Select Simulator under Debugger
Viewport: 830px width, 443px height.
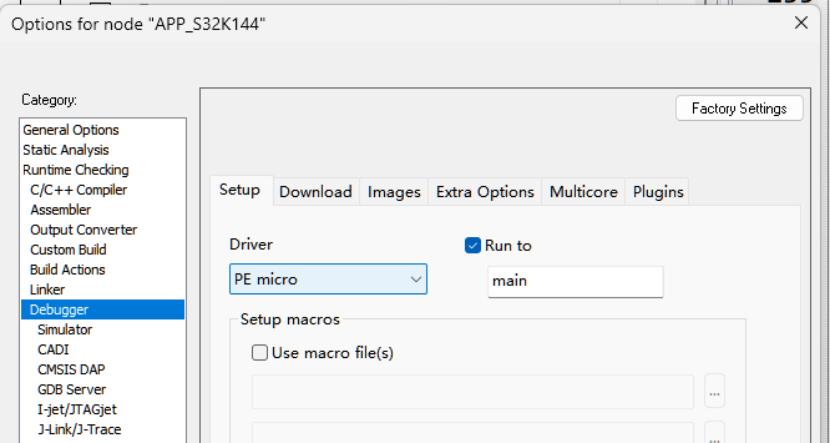(65, 330)
